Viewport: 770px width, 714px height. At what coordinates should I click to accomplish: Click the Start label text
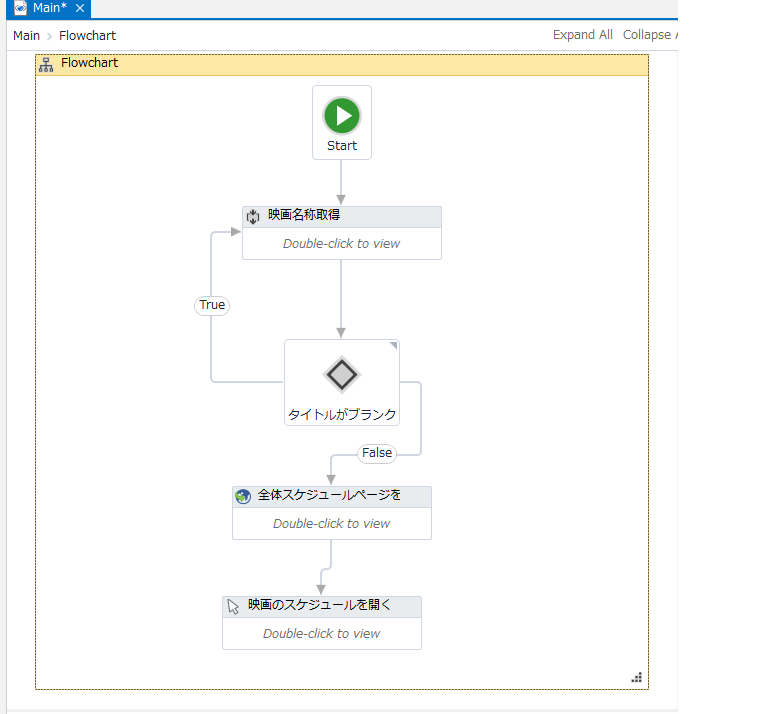click(x=342, y=146)
